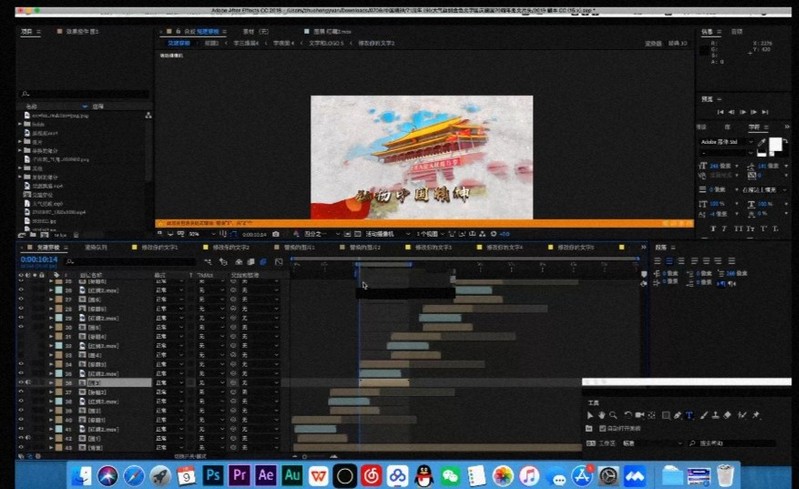Open Adobe Audition from the dock
799x489 pixels.
click(292, 475)
